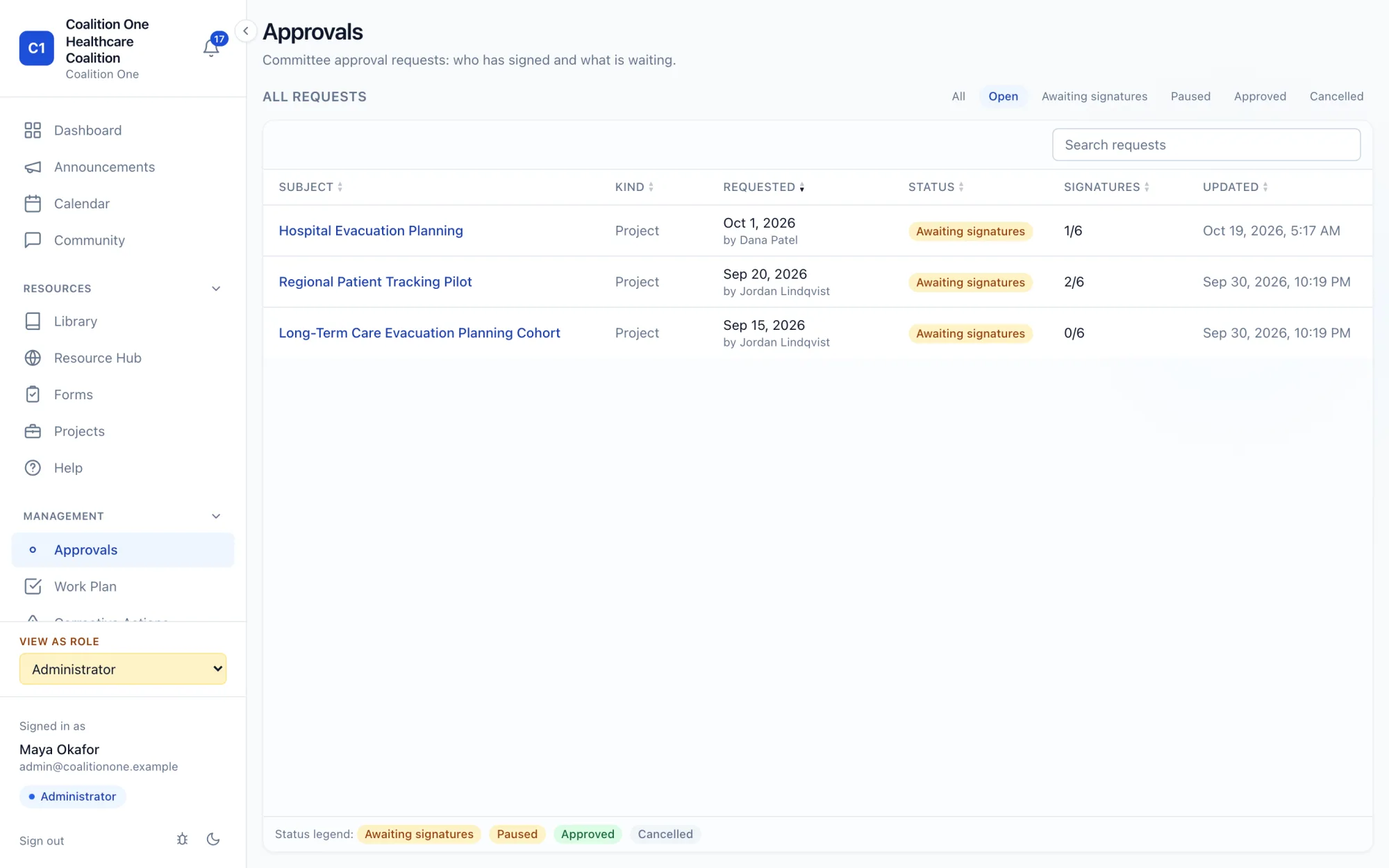1389x868 pixels.
Task: Sort table by Kind column
Action: pos(634,187)
